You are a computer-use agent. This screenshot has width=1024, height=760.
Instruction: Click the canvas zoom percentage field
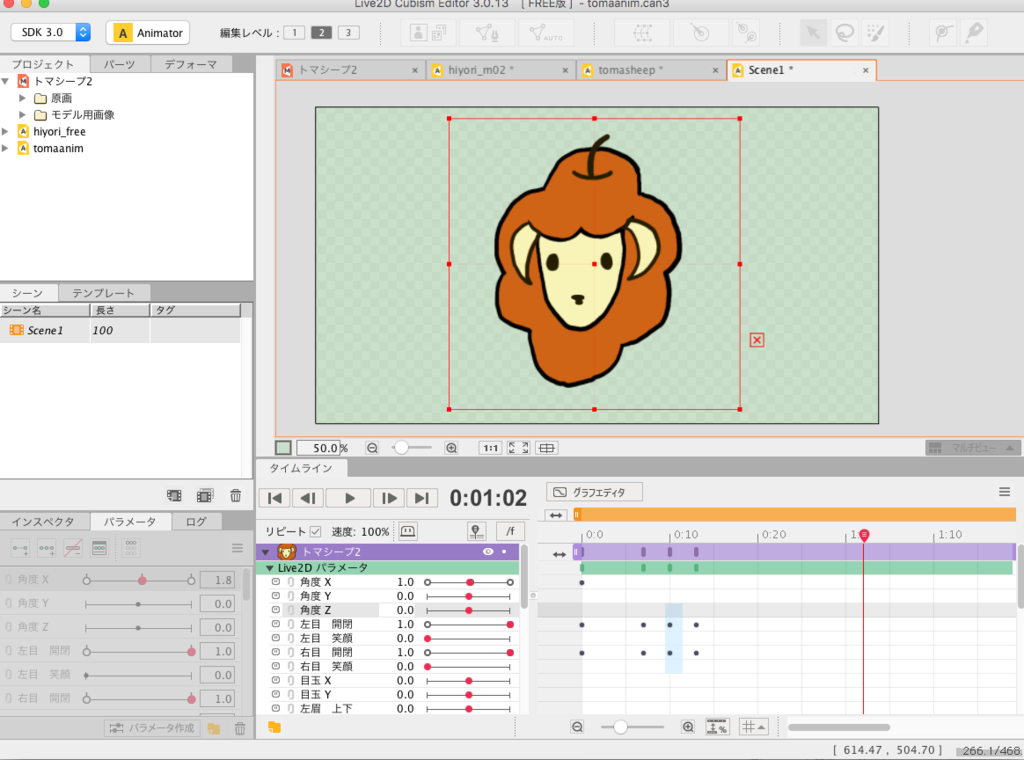click(319, 448)
